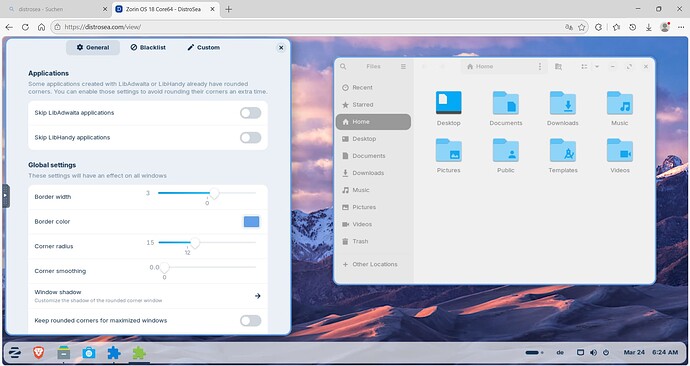The width and height of the screenshot is (690, 366).
Task: Open browser settings ellipsis menu
Action: click(x=681, y=27)
